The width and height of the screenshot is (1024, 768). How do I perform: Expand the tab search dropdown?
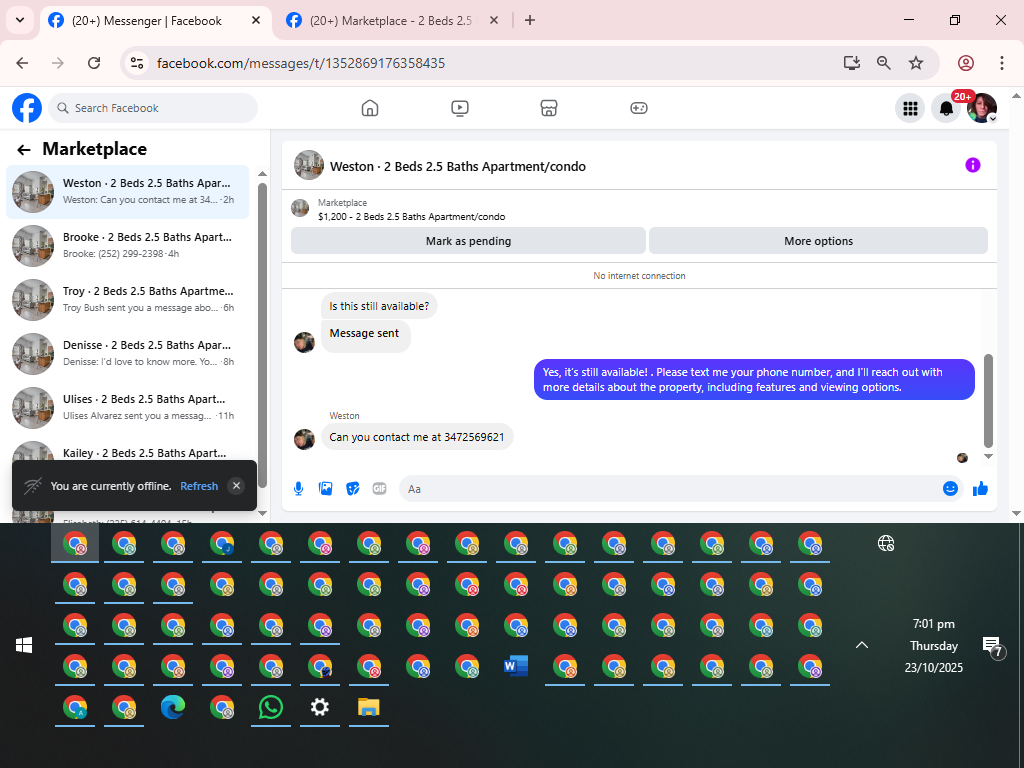pos(20,20)
